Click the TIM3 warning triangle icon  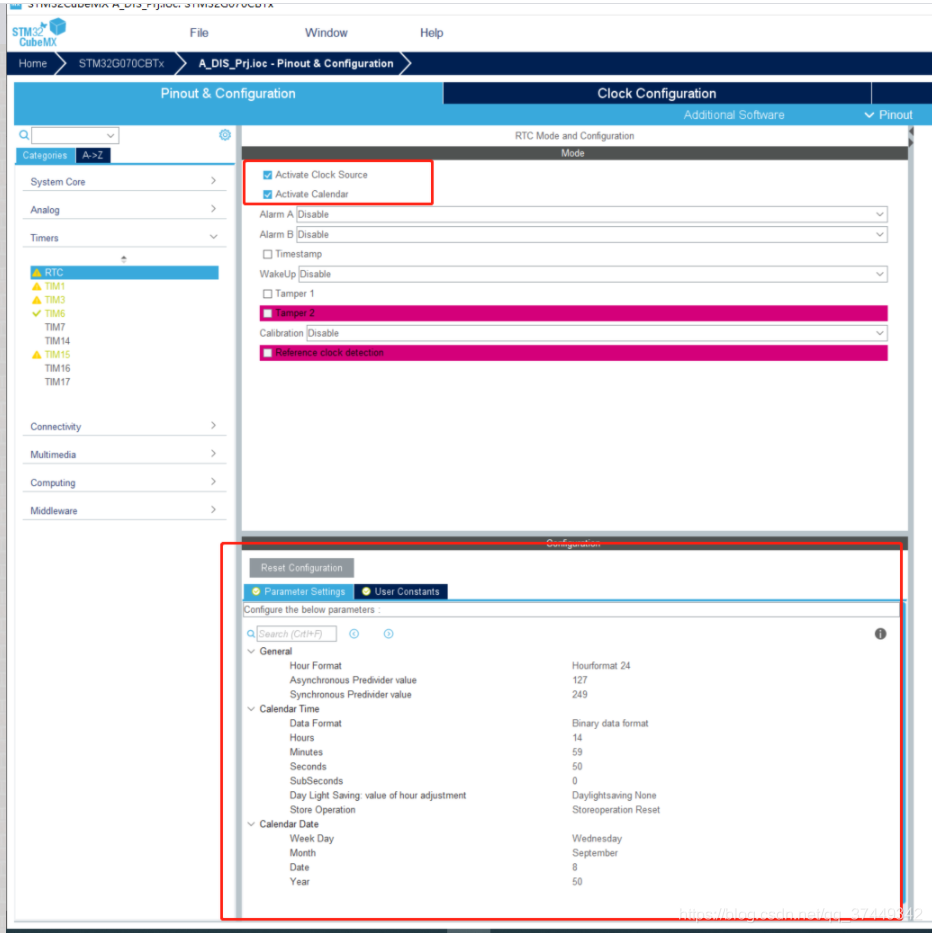click(x=37, y=300)
